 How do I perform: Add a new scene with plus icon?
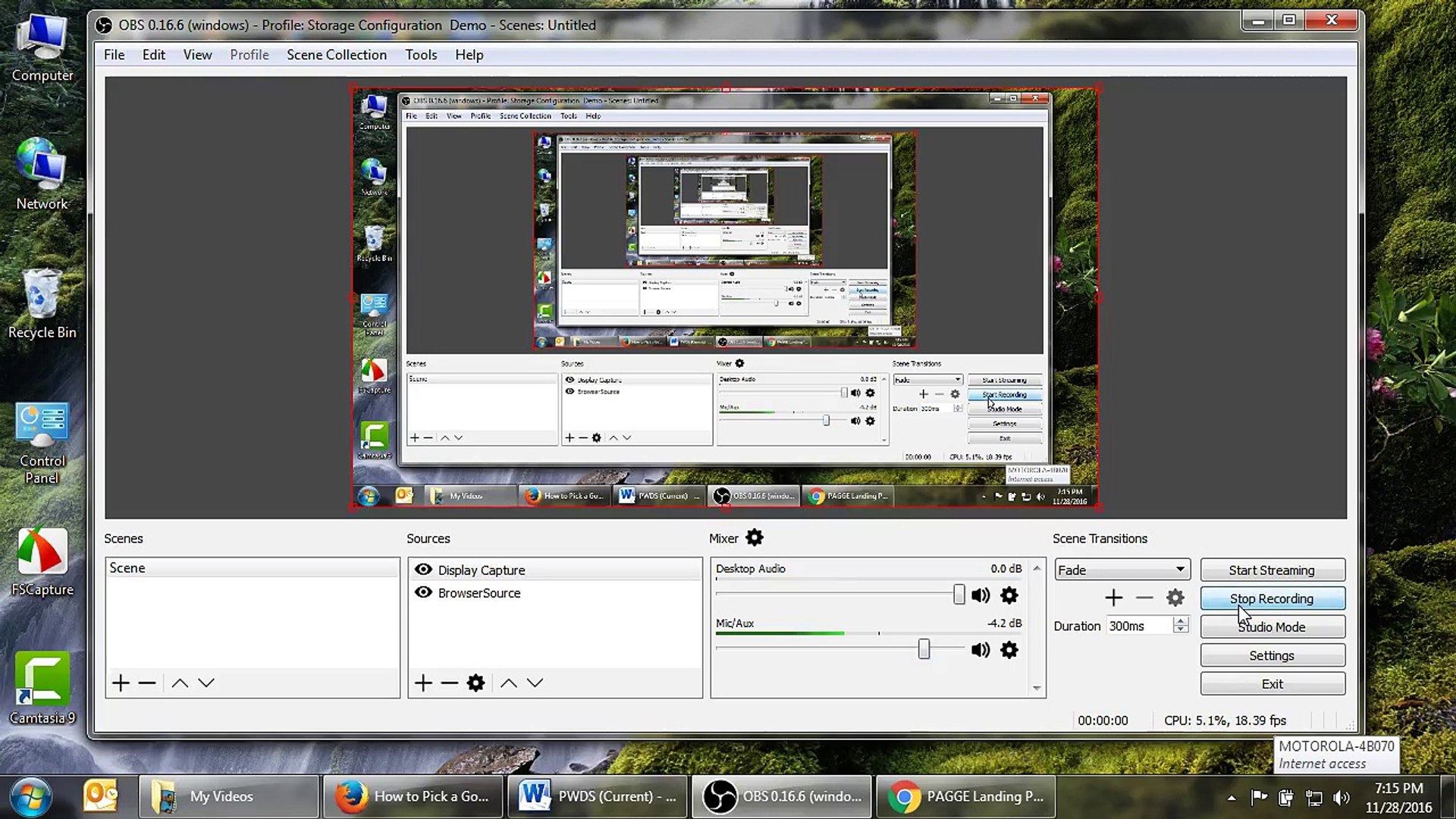tap(121, 683)
